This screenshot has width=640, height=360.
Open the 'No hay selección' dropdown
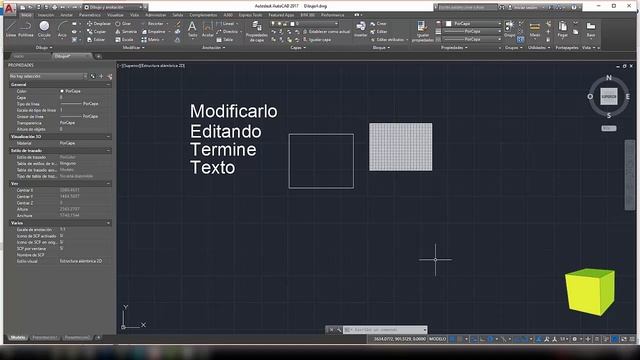click(x=48, y=76)
